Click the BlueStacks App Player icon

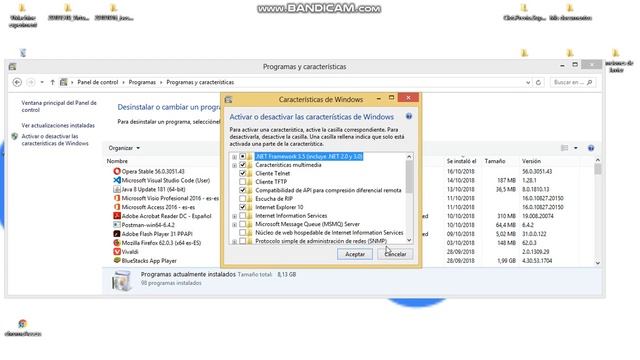(x=117, y=260)
